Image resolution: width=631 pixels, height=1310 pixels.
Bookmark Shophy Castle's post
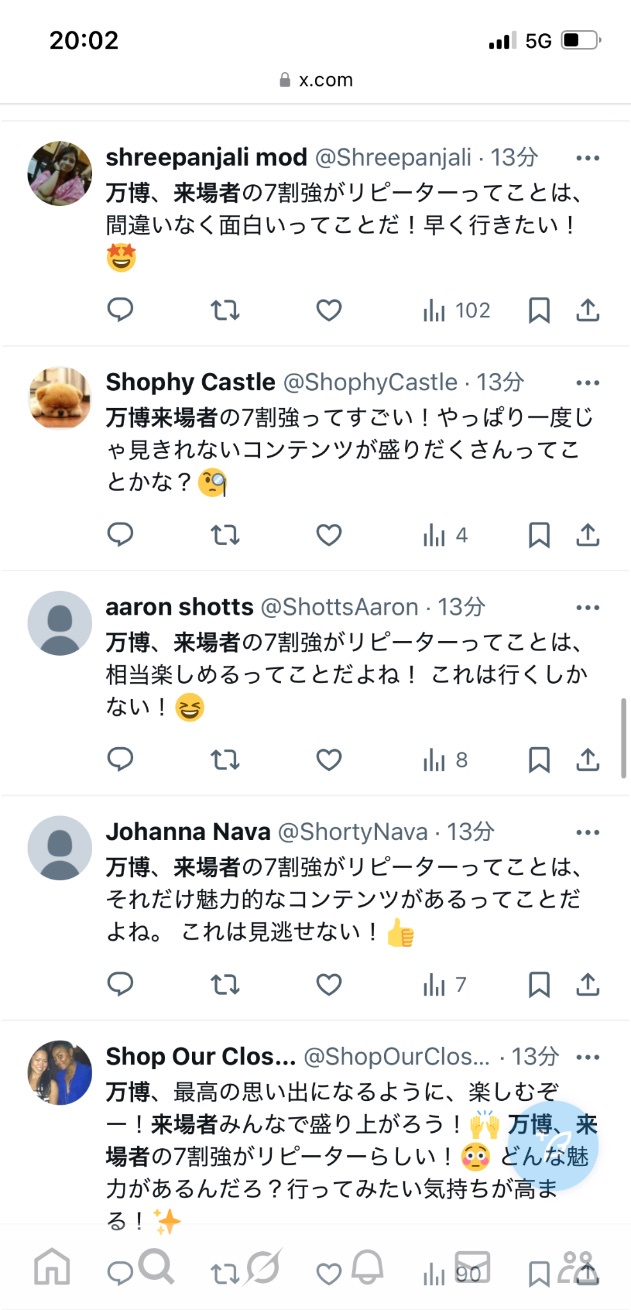pos(539,536)
